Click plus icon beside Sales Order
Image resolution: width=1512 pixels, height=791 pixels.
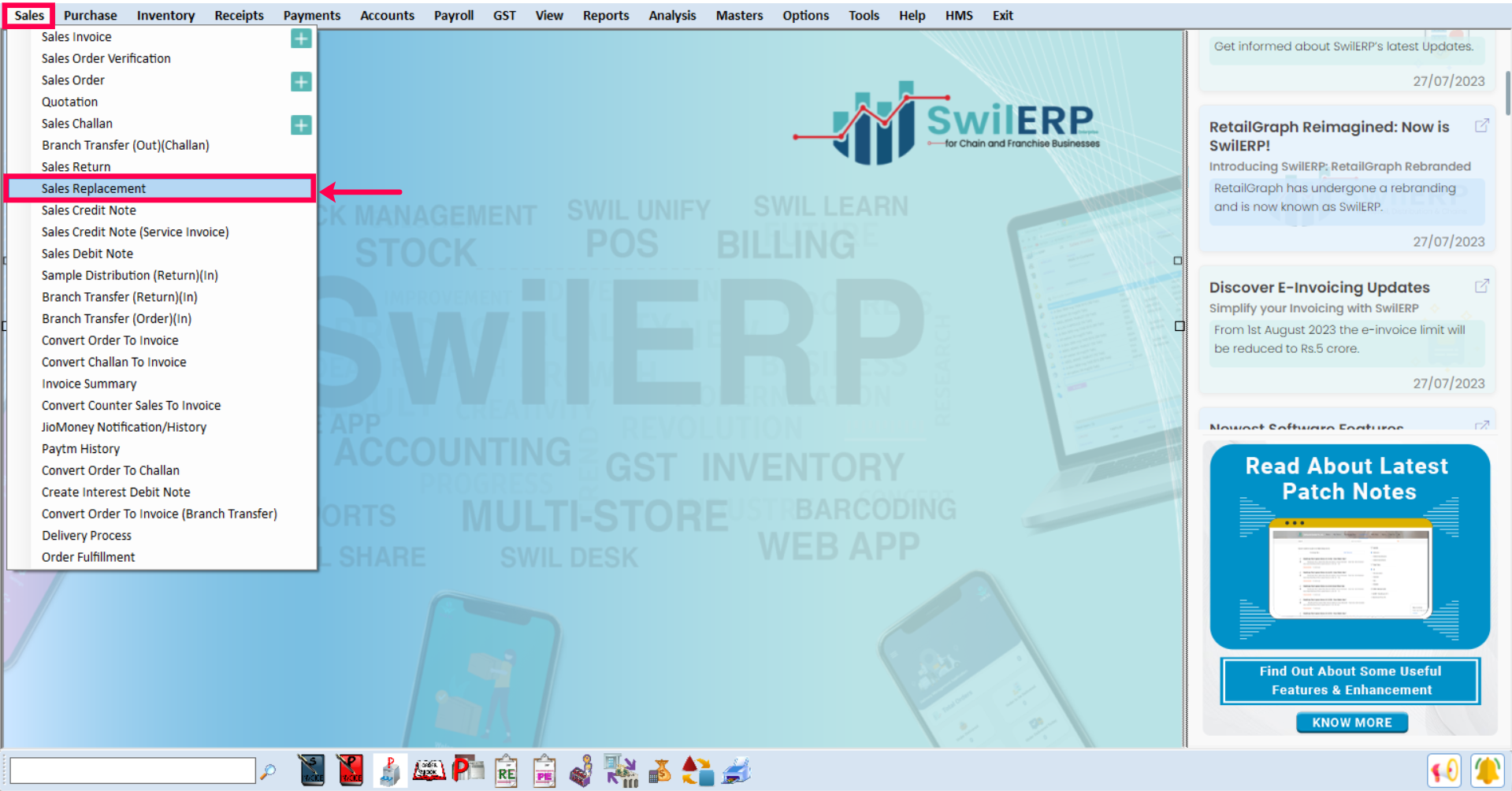(x=301, y=81)
